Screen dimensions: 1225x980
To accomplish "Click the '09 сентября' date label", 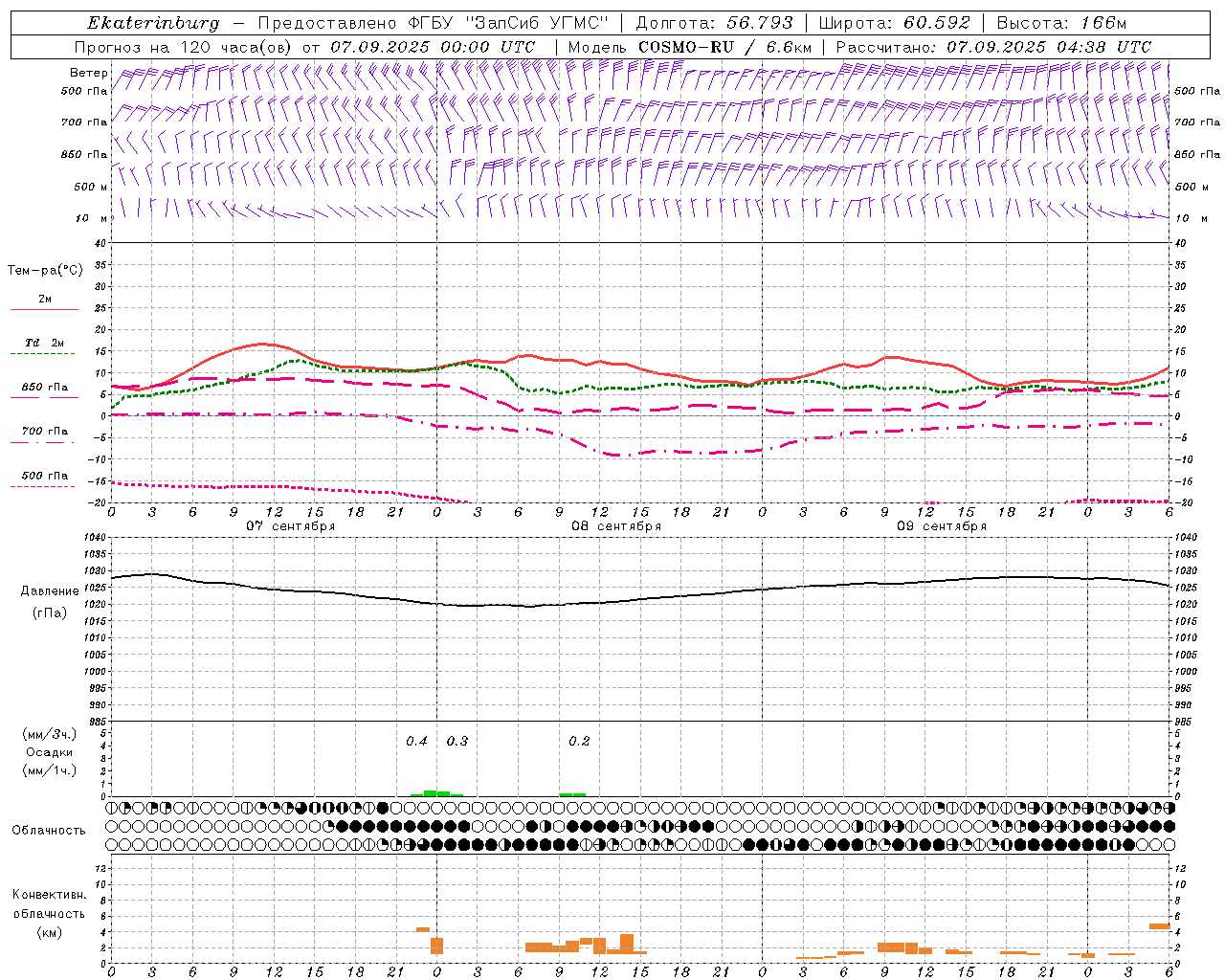I will pos(942,526).
